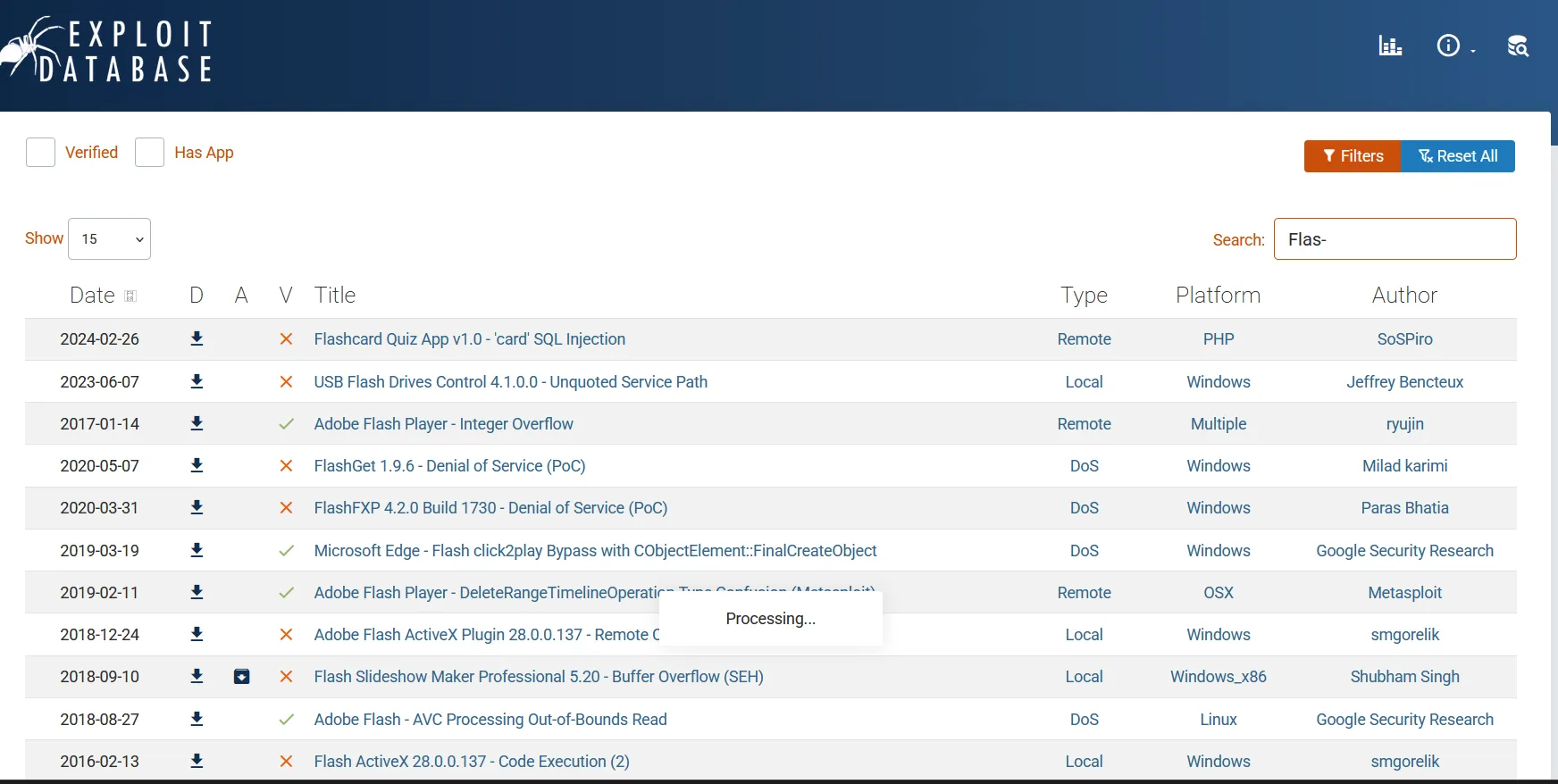Filter by PHP platform link

(x=1219, y=339)
